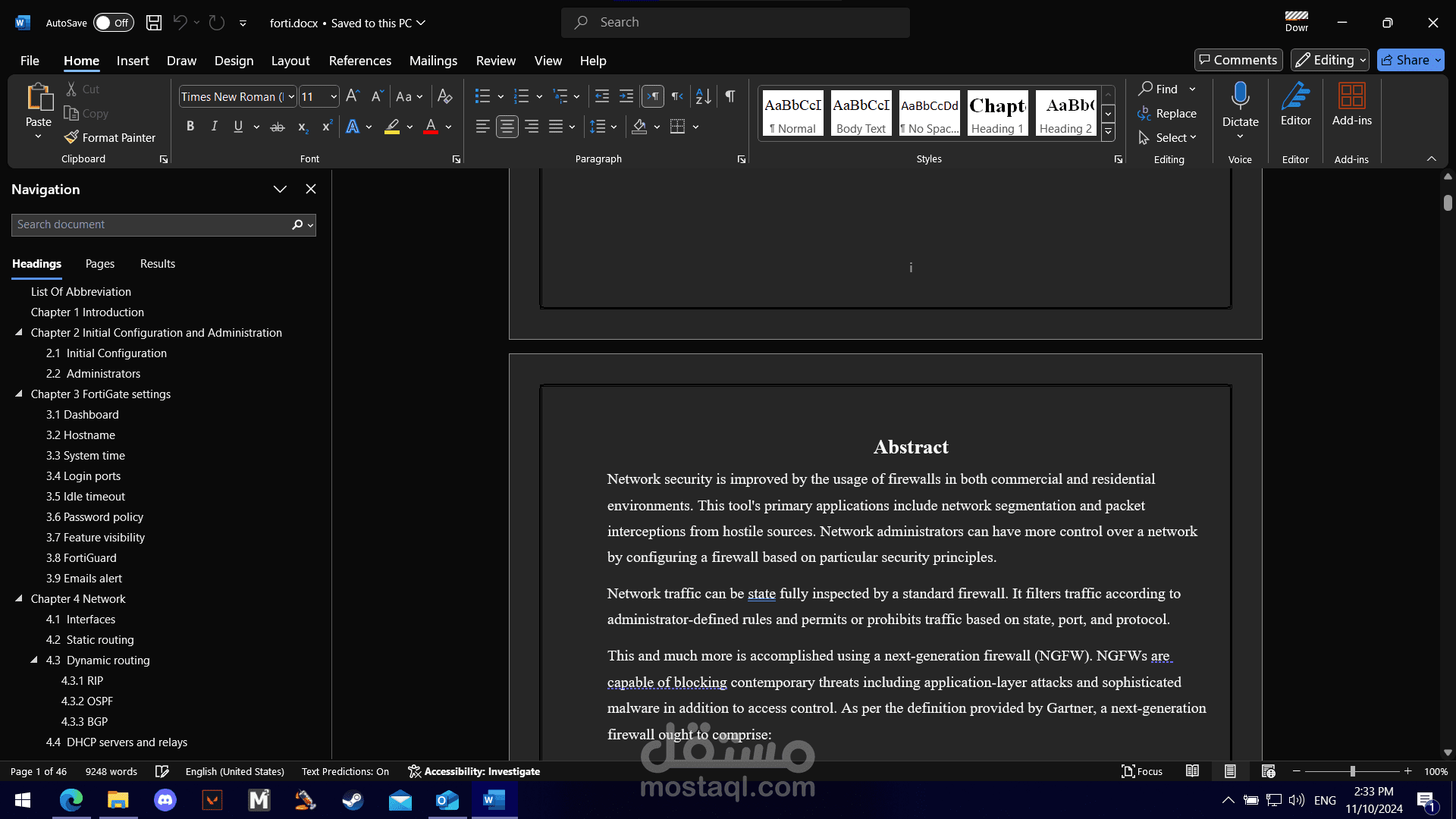
Task: Apply subscript formatting
Action: point(302,127)
